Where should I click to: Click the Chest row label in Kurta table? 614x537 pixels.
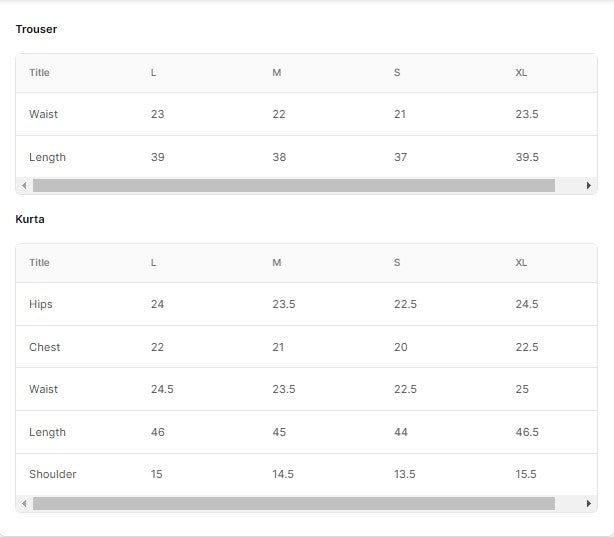pos(44,348)
